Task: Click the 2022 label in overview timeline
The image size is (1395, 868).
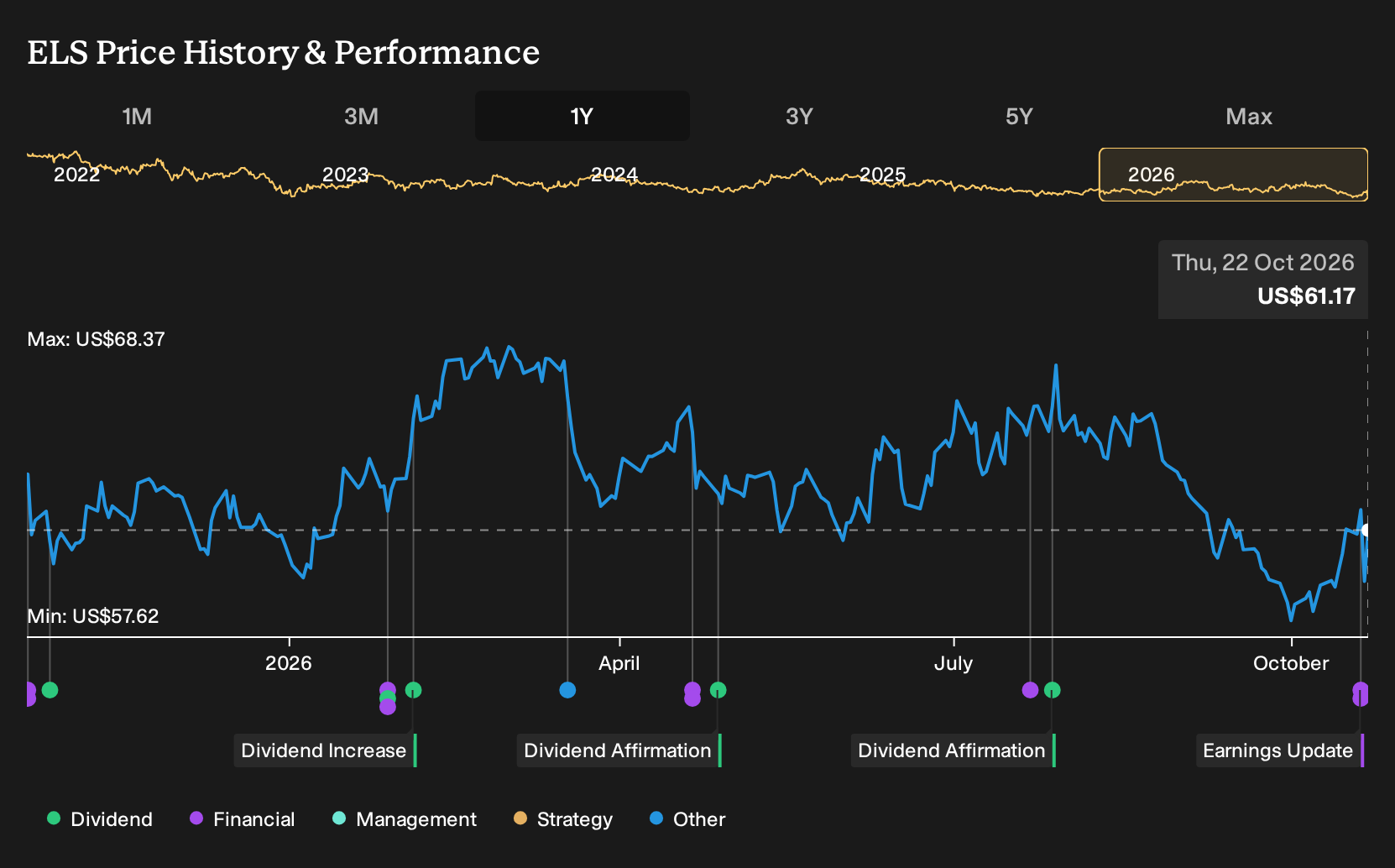Action: tap(76, 175)
